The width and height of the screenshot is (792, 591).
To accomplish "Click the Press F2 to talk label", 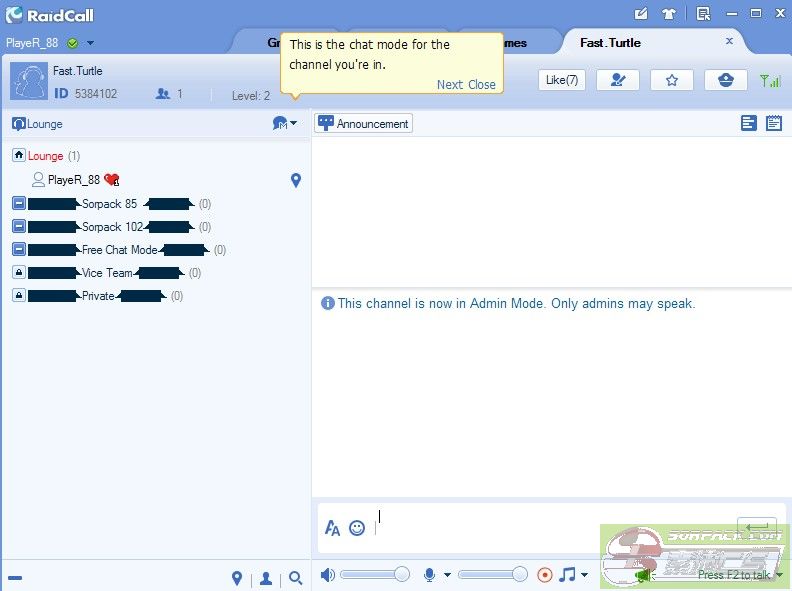I will [x=734, y=575].
